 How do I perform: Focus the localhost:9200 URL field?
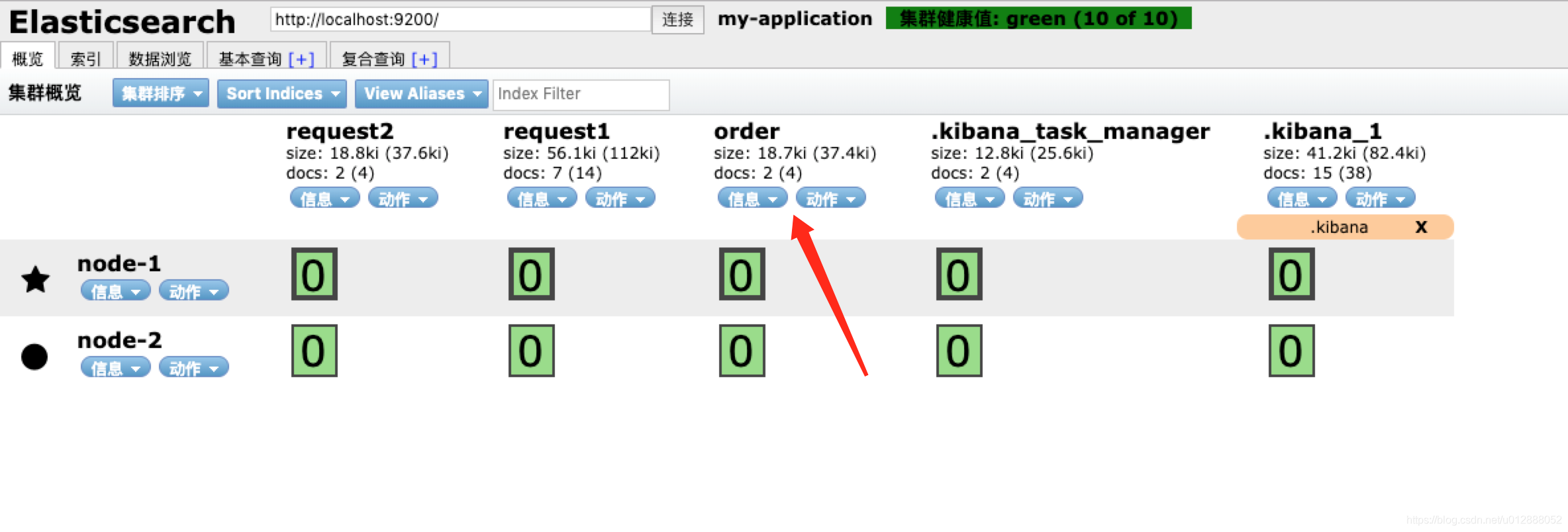(x=461, y=19)
